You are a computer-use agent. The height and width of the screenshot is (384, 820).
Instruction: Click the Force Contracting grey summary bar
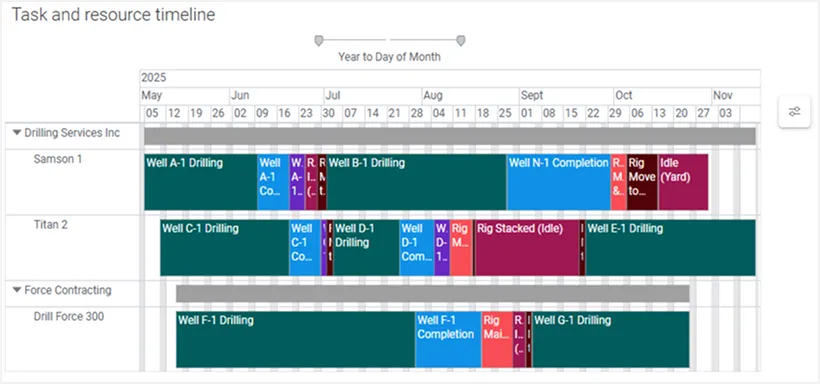432,293
